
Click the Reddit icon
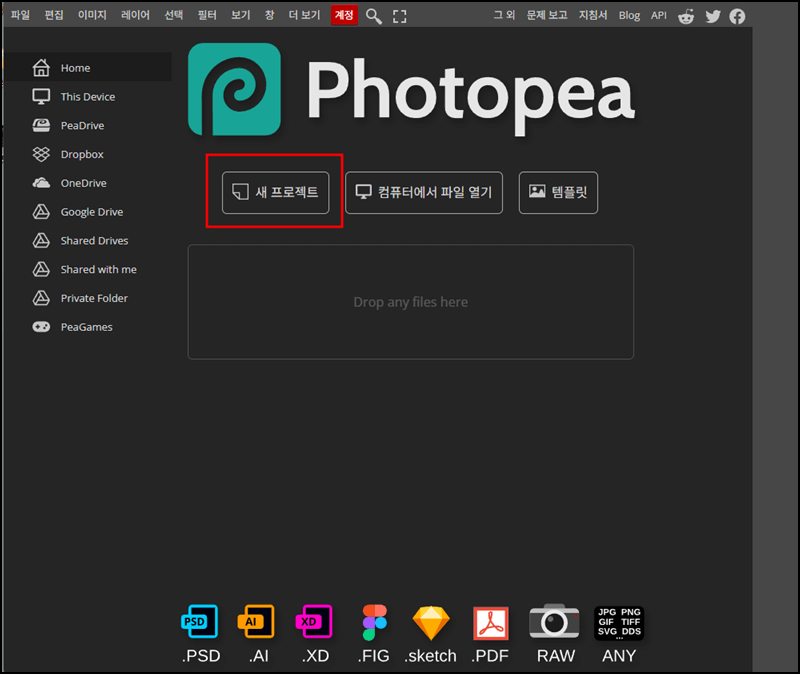[686, 16]
